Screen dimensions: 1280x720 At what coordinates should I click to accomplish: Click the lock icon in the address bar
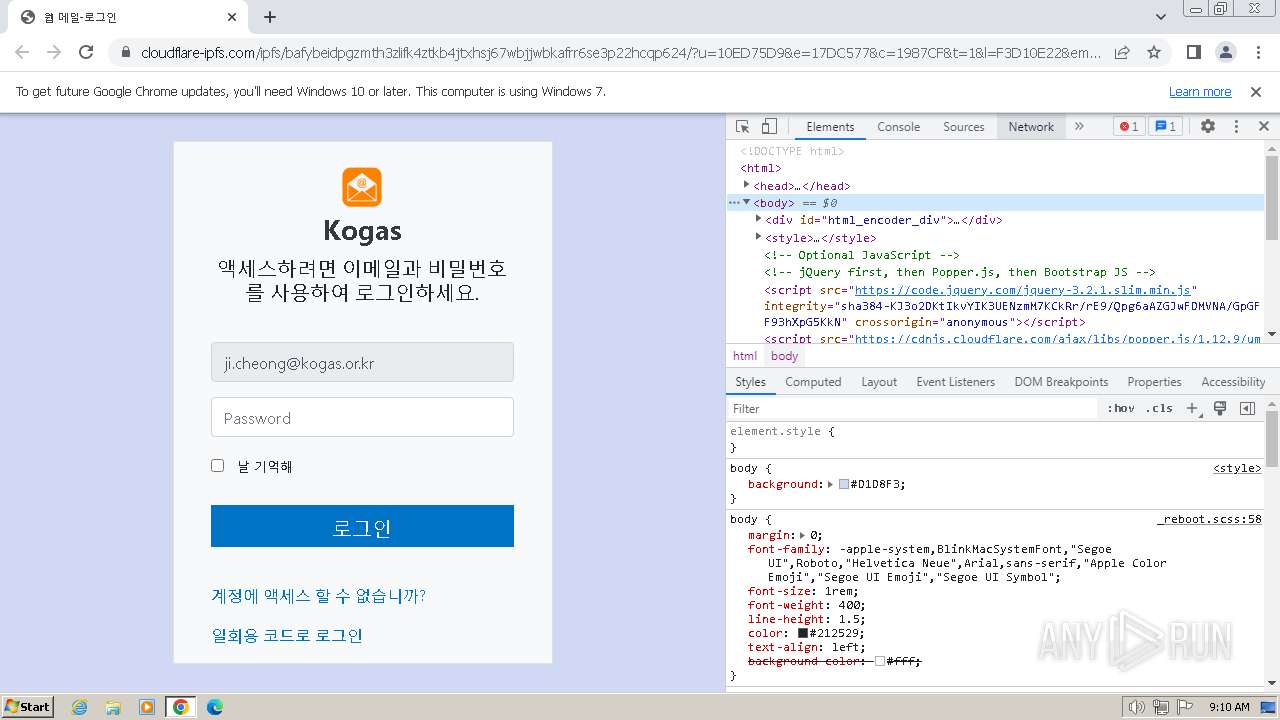[x=126, y=52]
